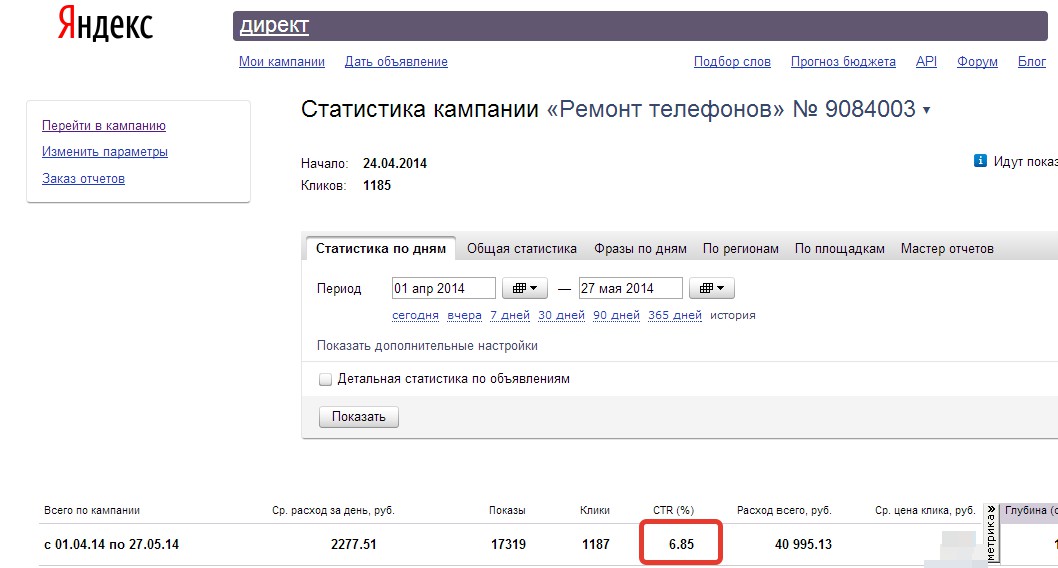Open the Подбор слов link
Image resolution: width=1058 pixels, height=568 pixels.
[732, 62]
